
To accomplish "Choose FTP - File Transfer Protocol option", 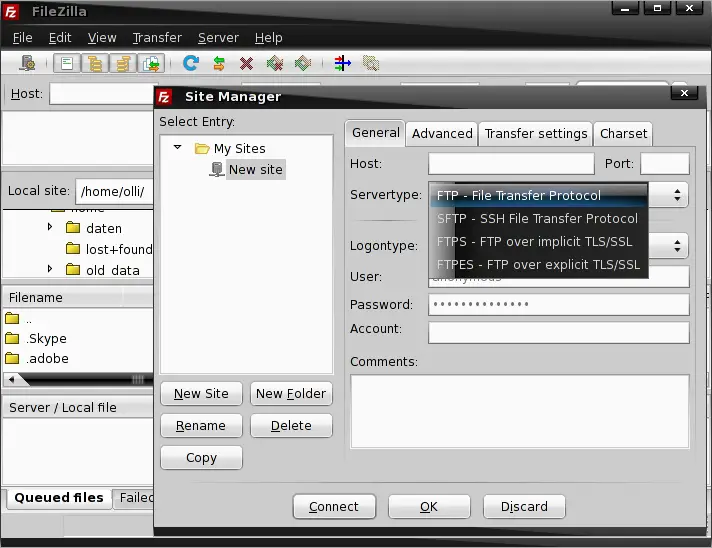I will click(538, 195).
